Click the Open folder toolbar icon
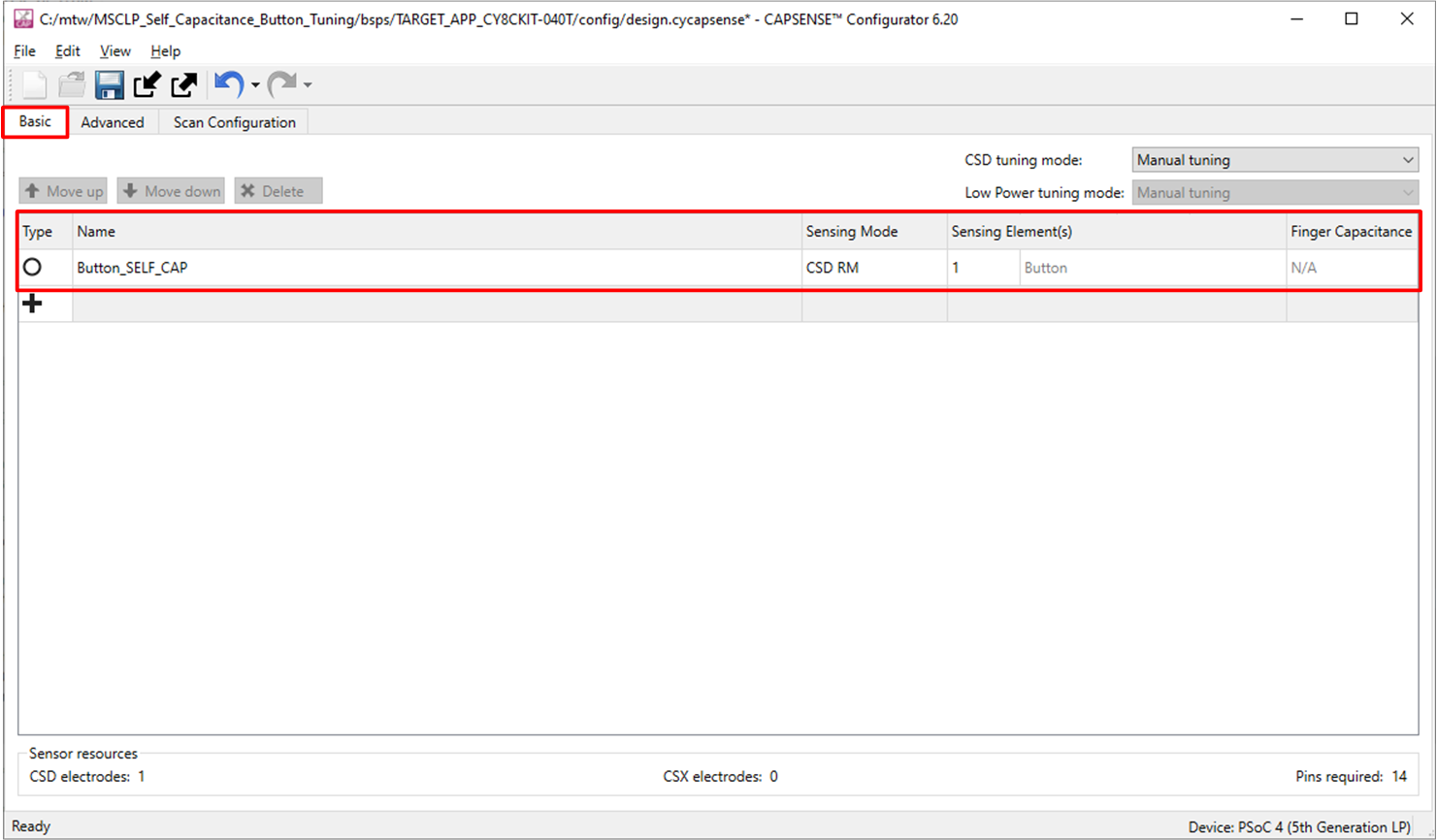Viewport: 1437px width, 840px height. coord(72,85)
